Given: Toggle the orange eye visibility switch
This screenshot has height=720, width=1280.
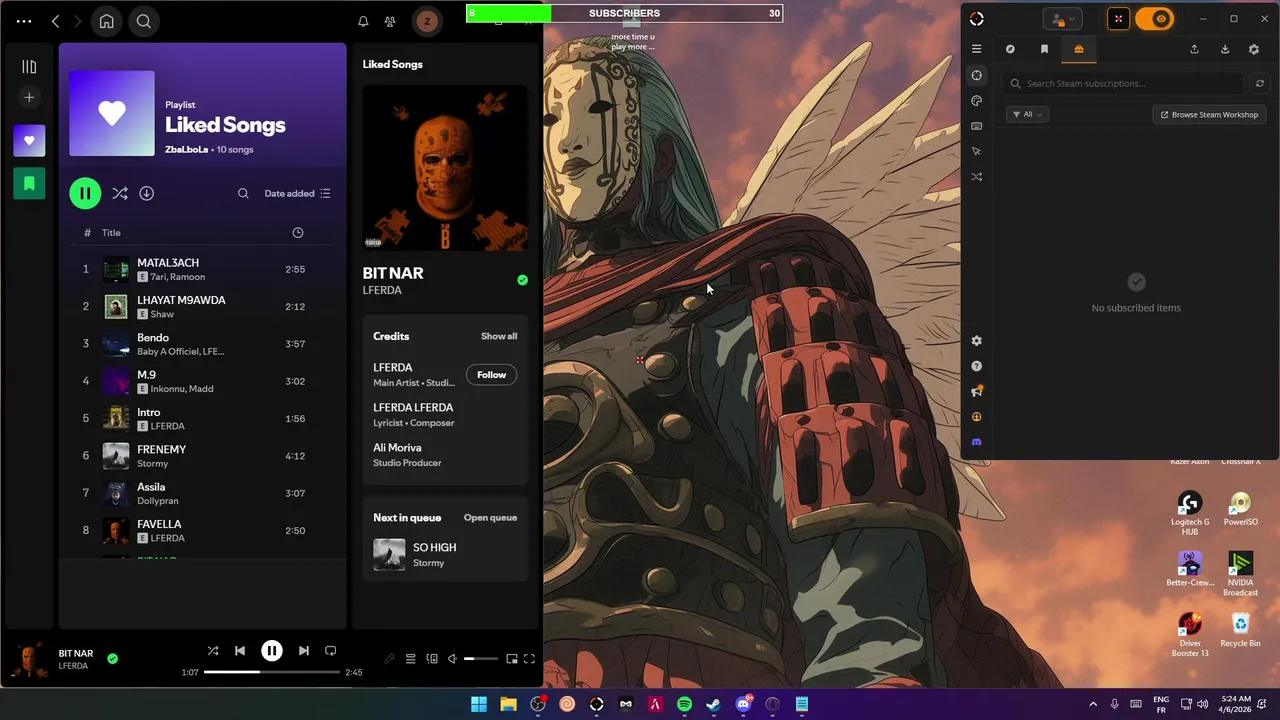Looking at the screenshot, I should pos(1154,19).
